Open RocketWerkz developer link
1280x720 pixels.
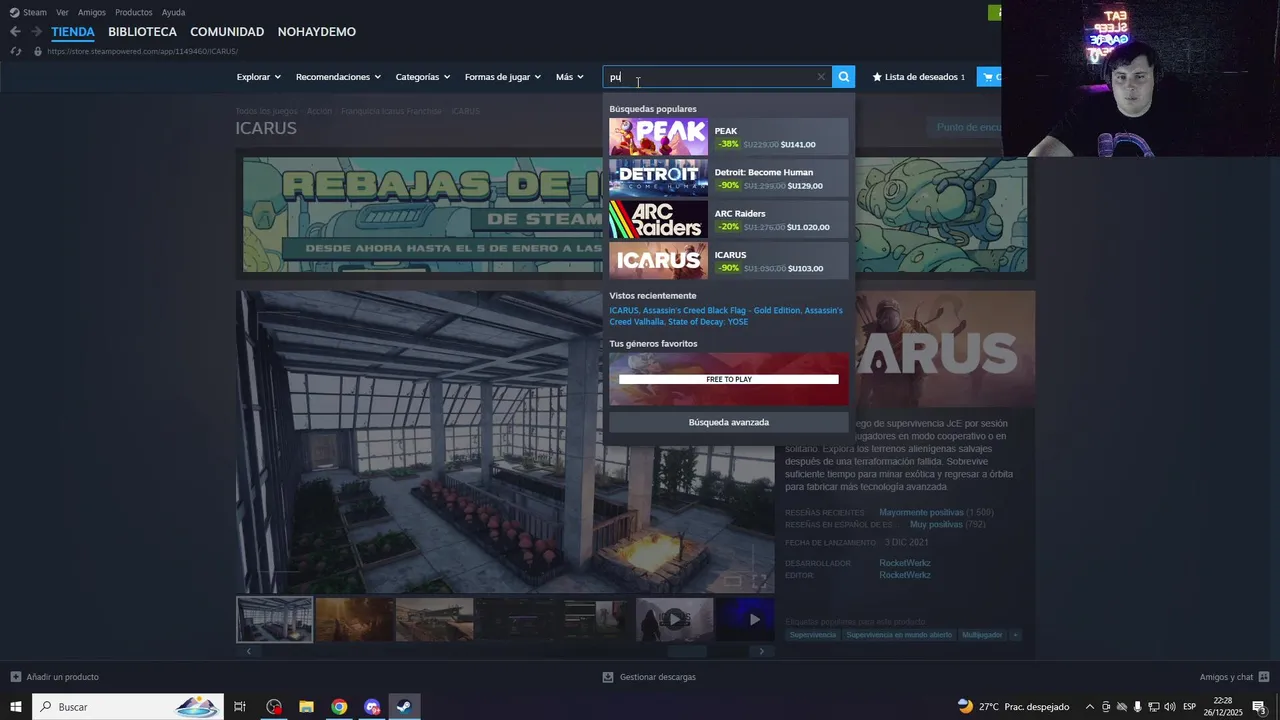[904, 563]
